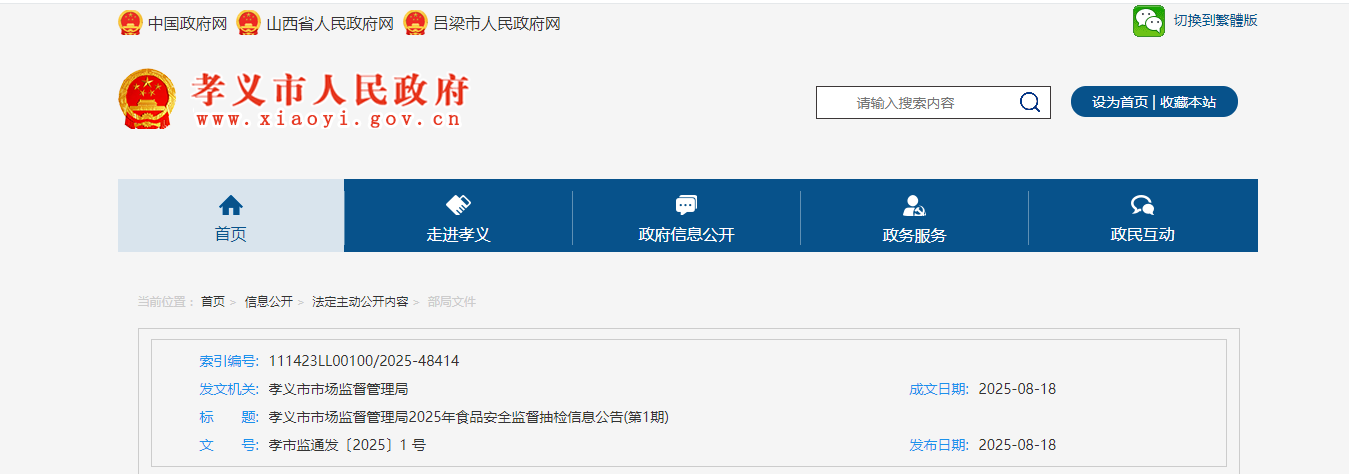Viewport: 1349px width, 474px height.
Task: Click index number 111423LL00100/2025-48414
Action: tap(364, 361)
